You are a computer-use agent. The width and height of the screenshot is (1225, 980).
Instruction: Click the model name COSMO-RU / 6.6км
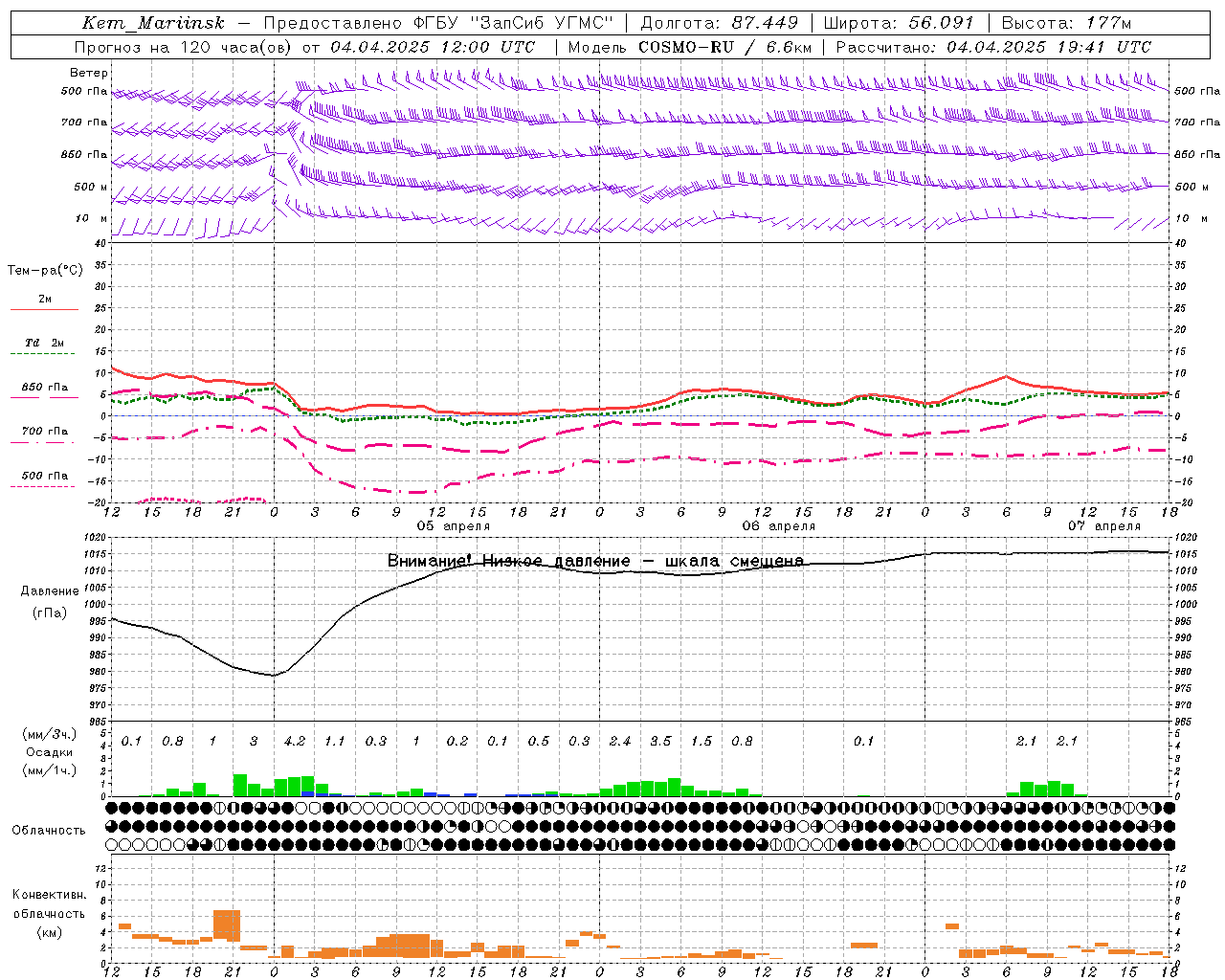[x=724, y=47]
